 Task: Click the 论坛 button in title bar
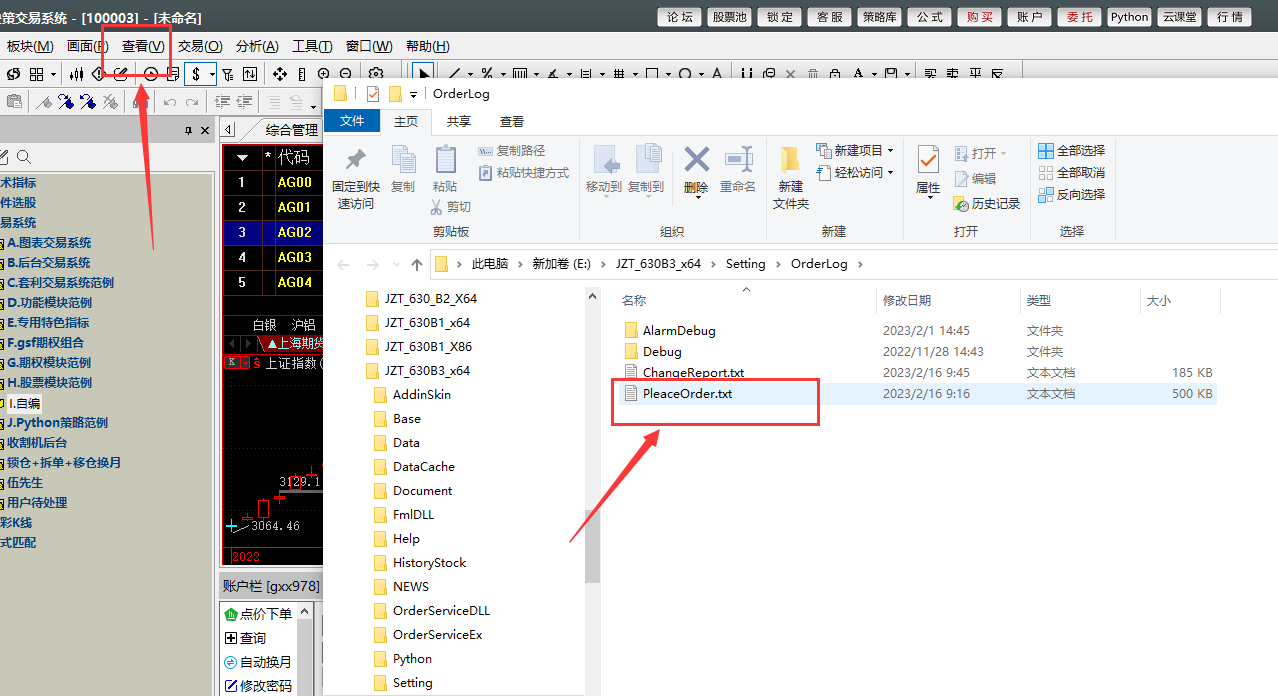[680, 16]
